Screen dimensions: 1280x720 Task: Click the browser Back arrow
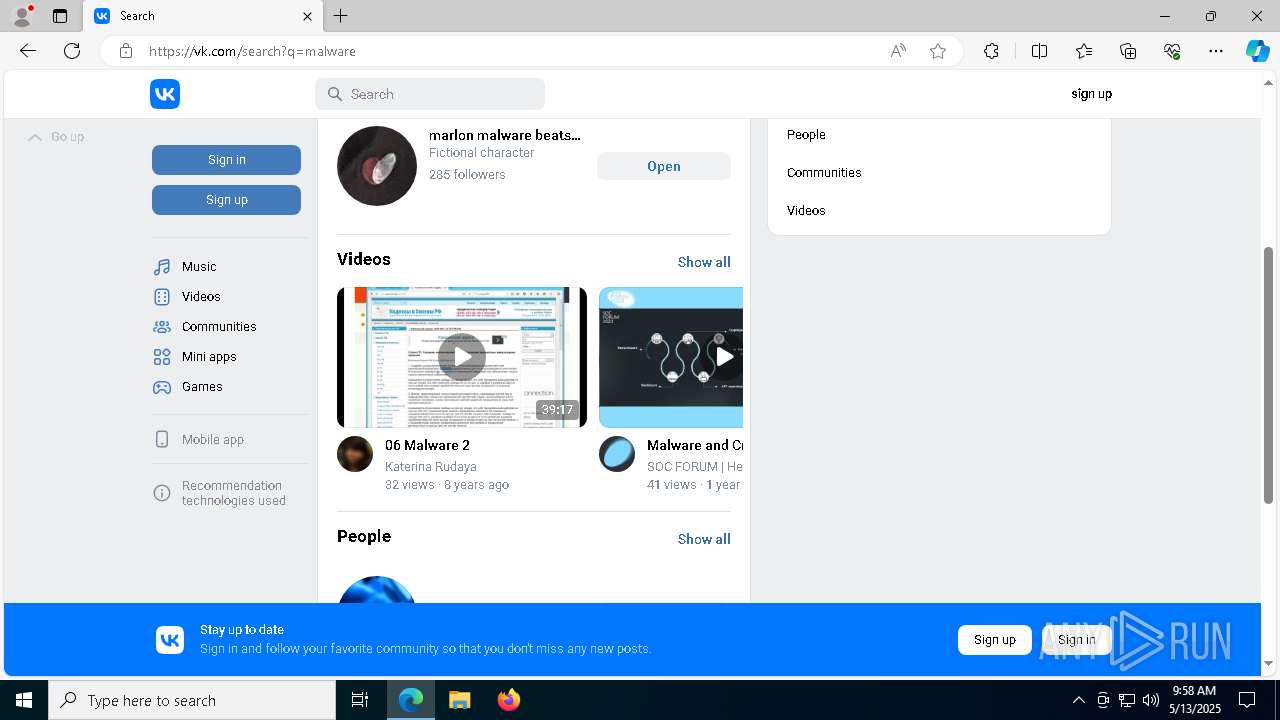(28, 51)
